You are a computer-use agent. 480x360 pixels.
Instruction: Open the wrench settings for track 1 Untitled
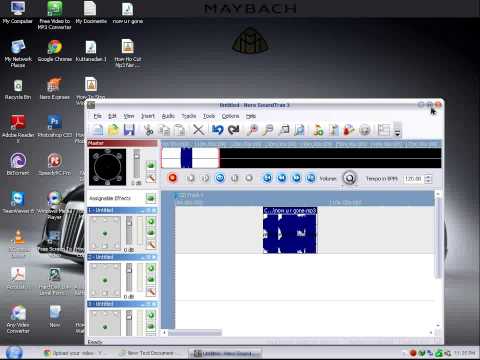click(x=151, y=245)
